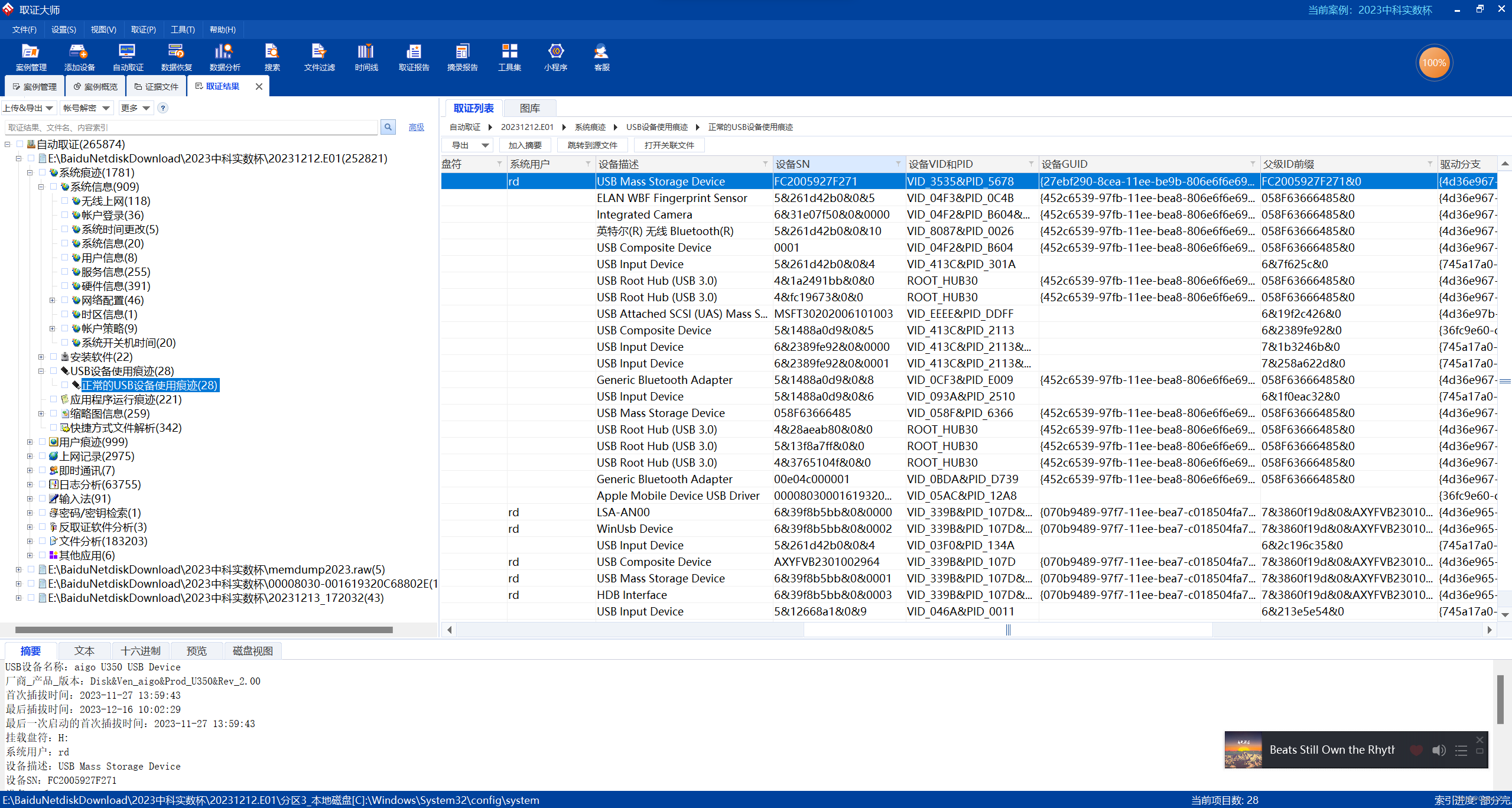Expand the 用户痕迹(999) tree node
This screenshot has height=808, width=1512.
pyautogui.click(x=30, y=442)
